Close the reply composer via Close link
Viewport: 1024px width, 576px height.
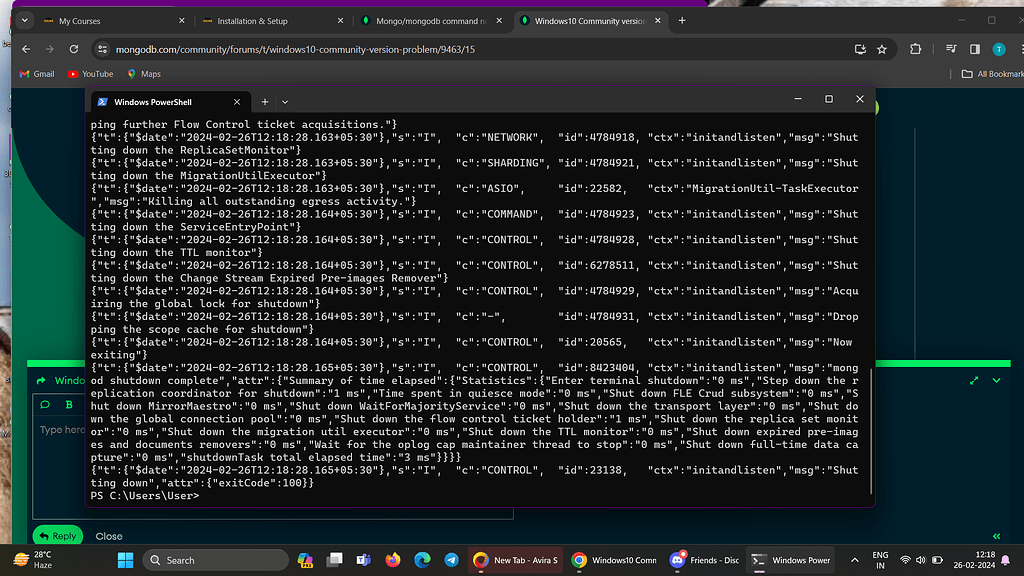coord(108,536)
